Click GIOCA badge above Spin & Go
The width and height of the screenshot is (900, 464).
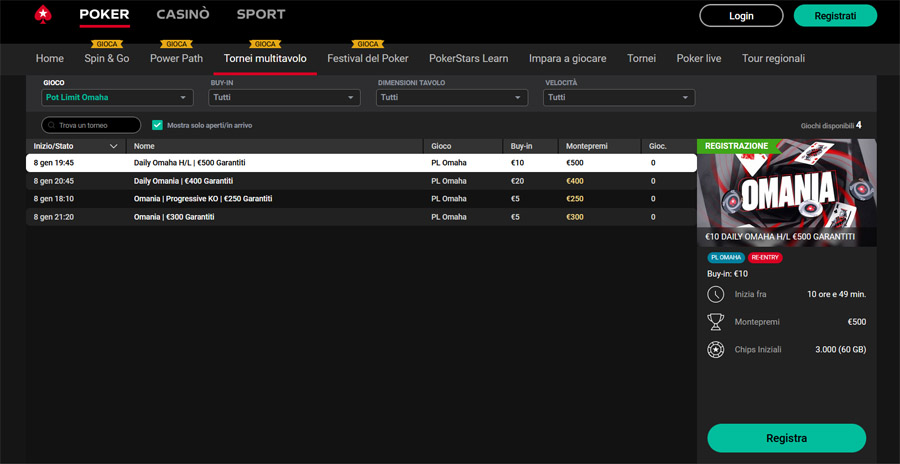pos(107,44)
